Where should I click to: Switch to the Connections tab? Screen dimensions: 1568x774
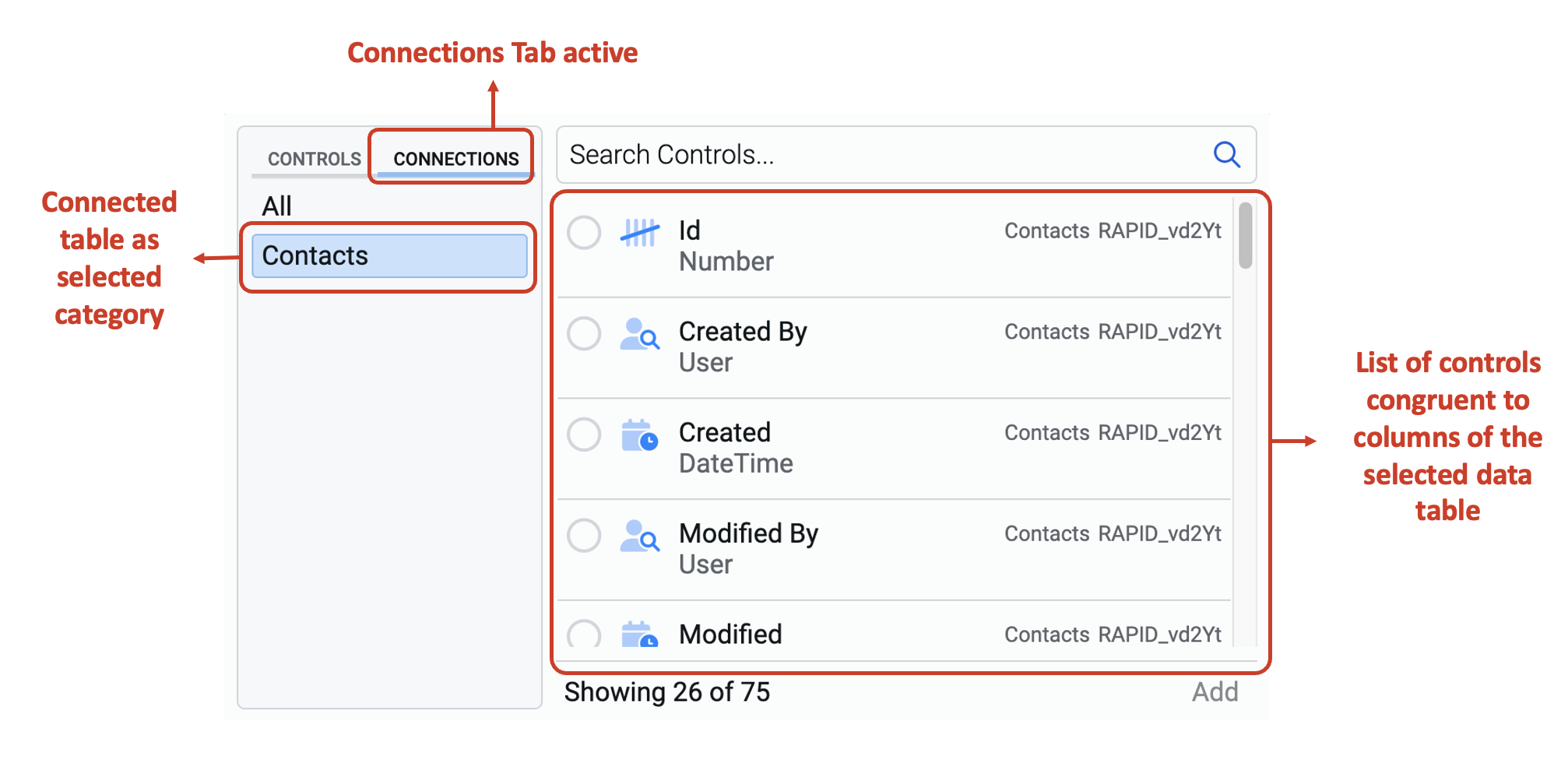coord(456,159)
